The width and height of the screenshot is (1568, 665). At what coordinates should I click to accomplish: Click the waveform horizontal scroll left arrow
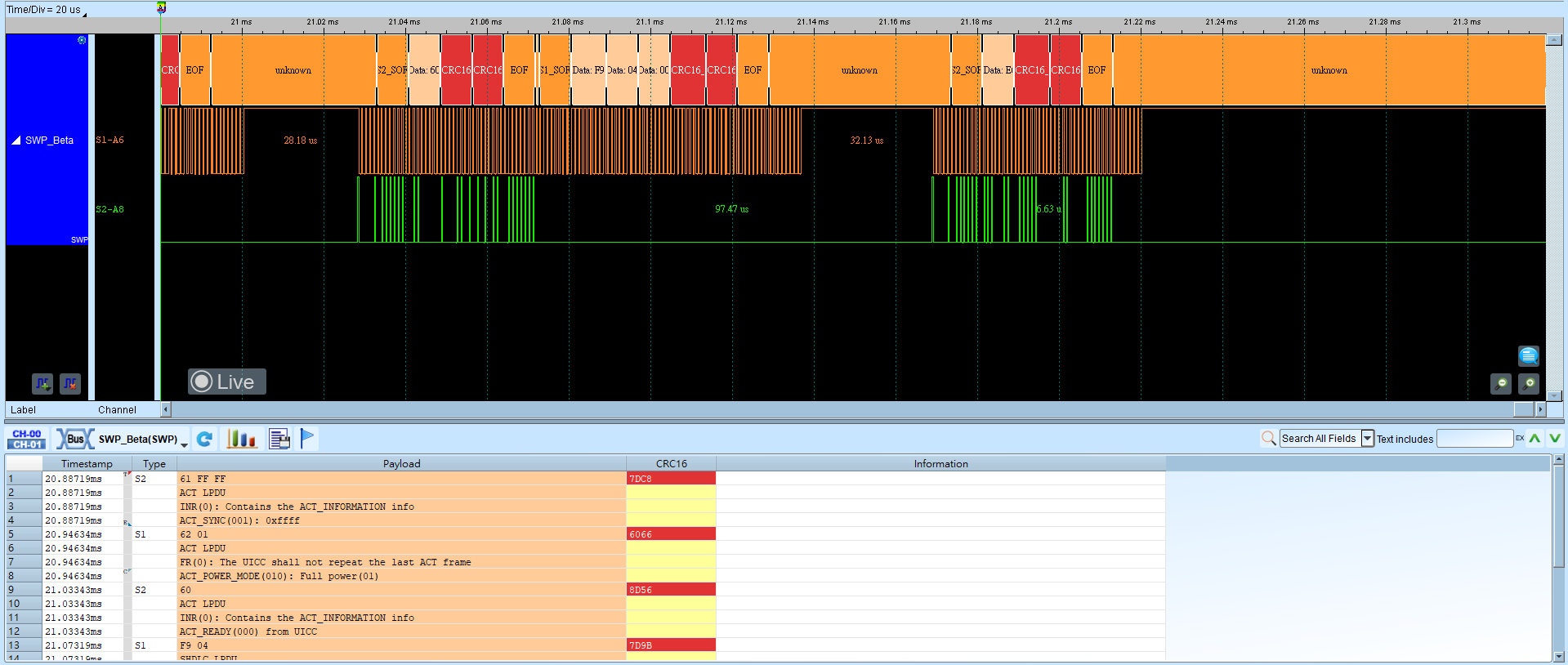(166, 409)
